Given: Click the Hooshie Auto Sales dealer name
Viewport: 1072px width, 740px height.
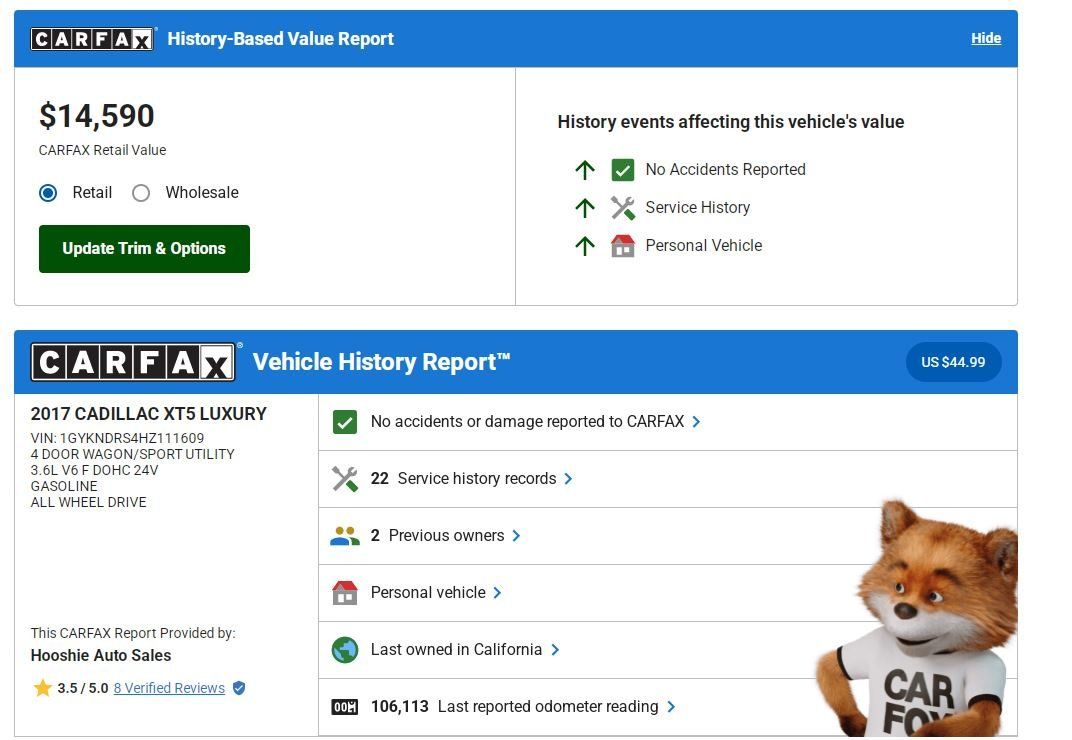Looking at the screenshot, I should click(x=100, y=656).
